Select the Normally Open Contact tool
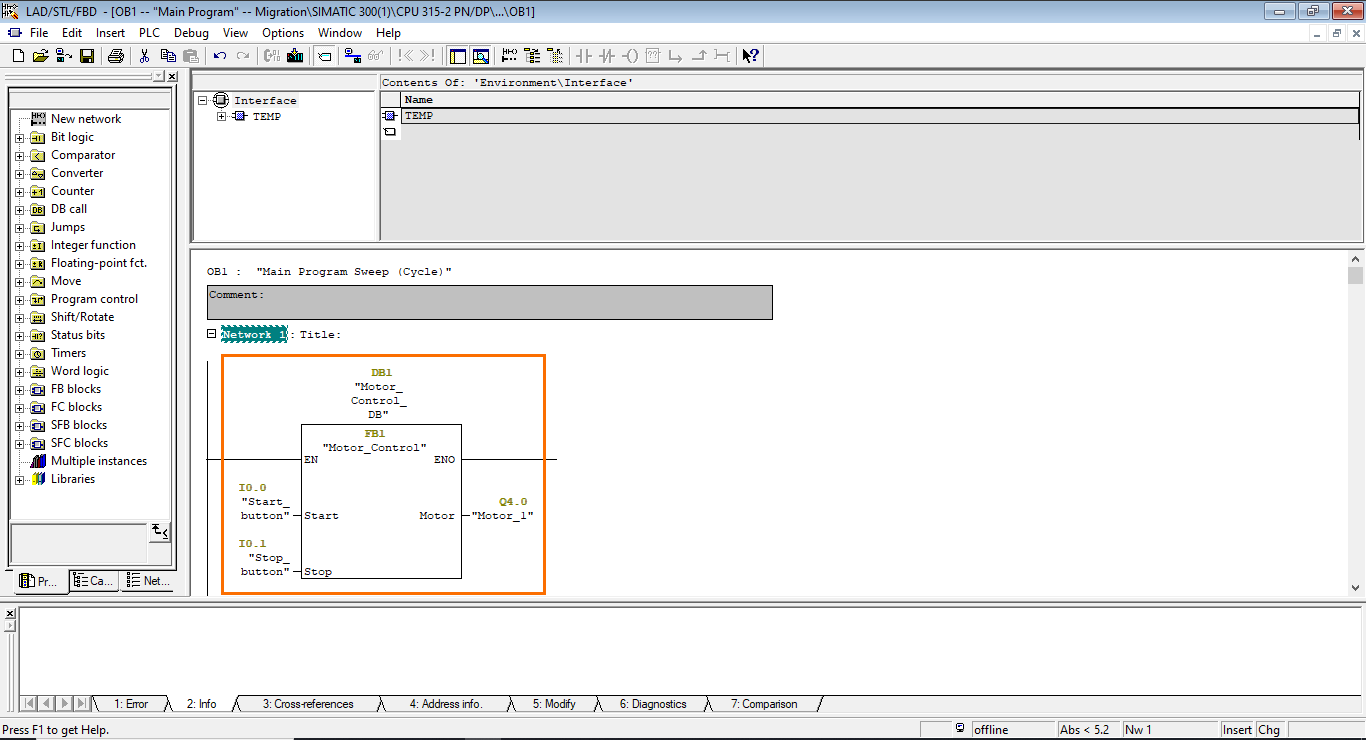 [583, 56]
